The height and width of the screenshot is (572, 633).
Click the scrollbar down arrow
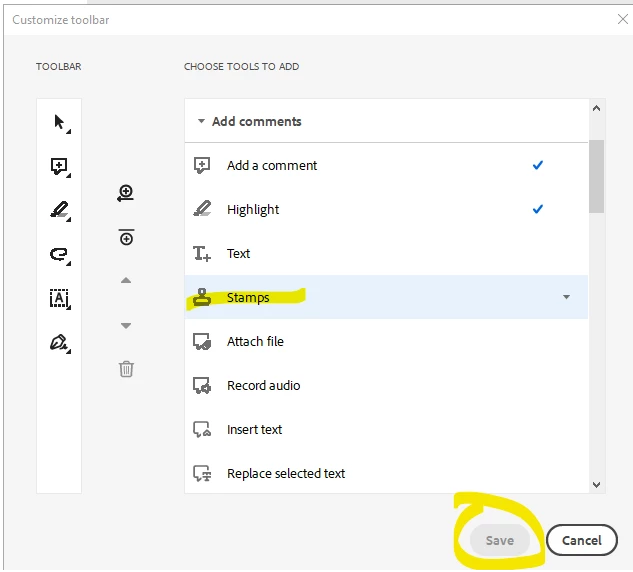[596, 484]
